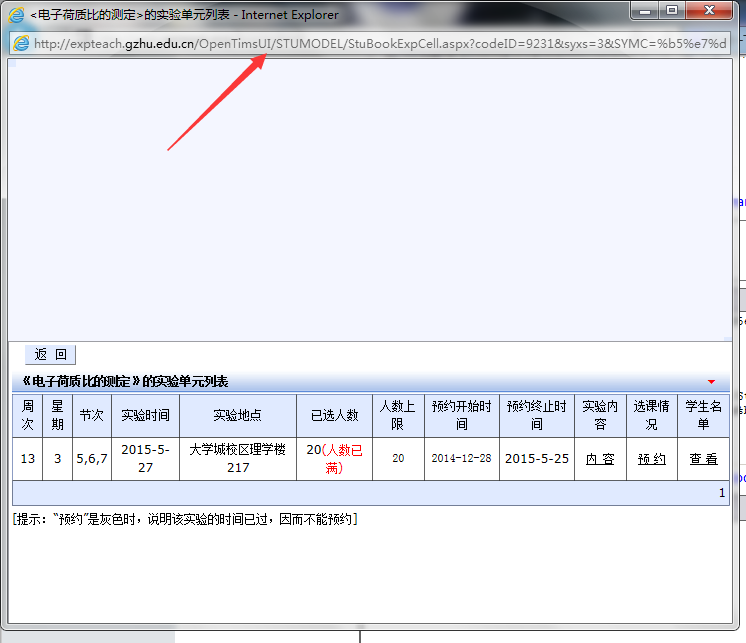Click the 《电子荷质比的测定》的实验单元列表 heading
746x643 pixels.
coord(125,381)
